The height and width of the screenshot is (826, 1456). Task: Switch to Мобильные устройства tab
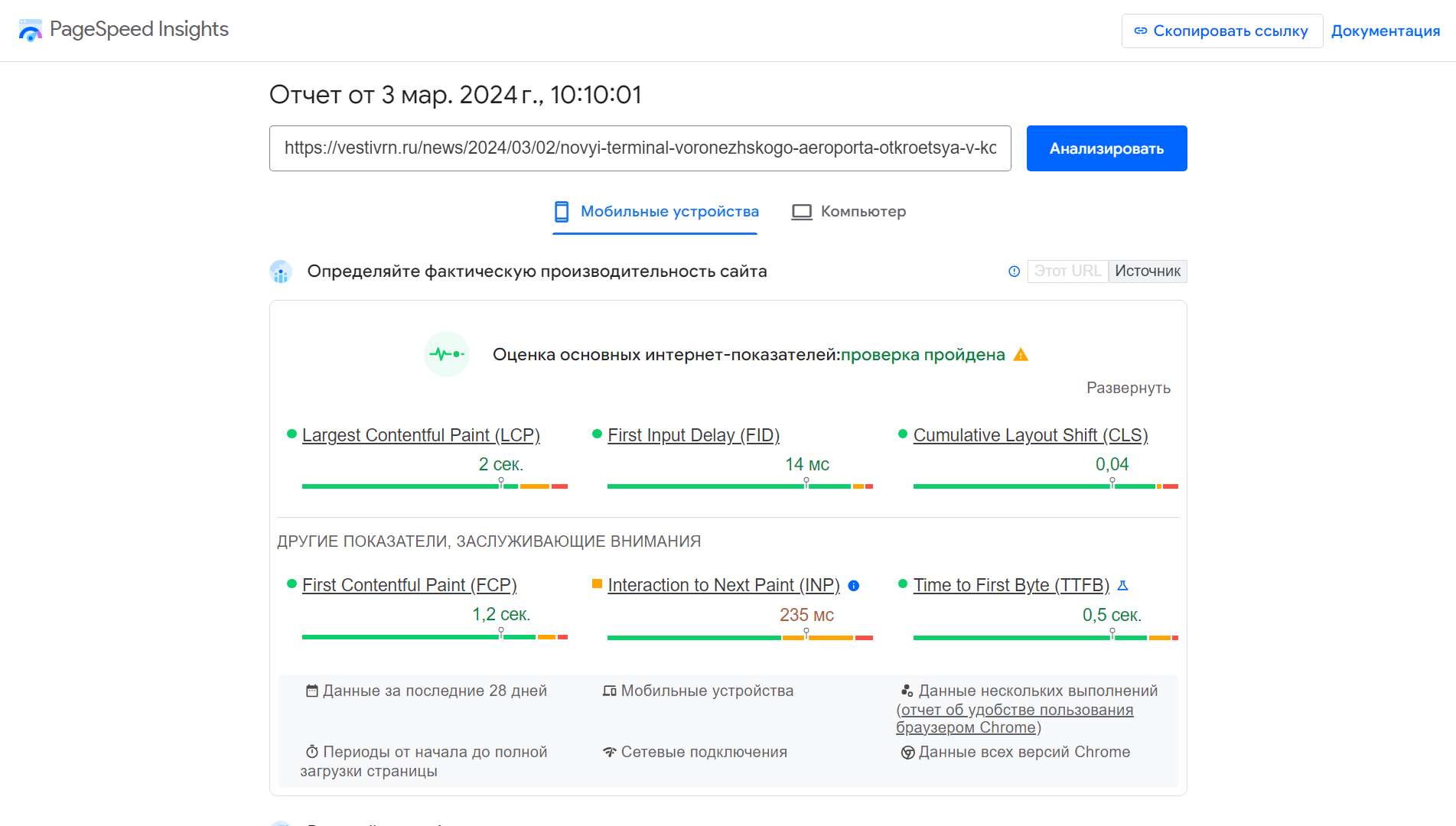click(x=656, y=212)
